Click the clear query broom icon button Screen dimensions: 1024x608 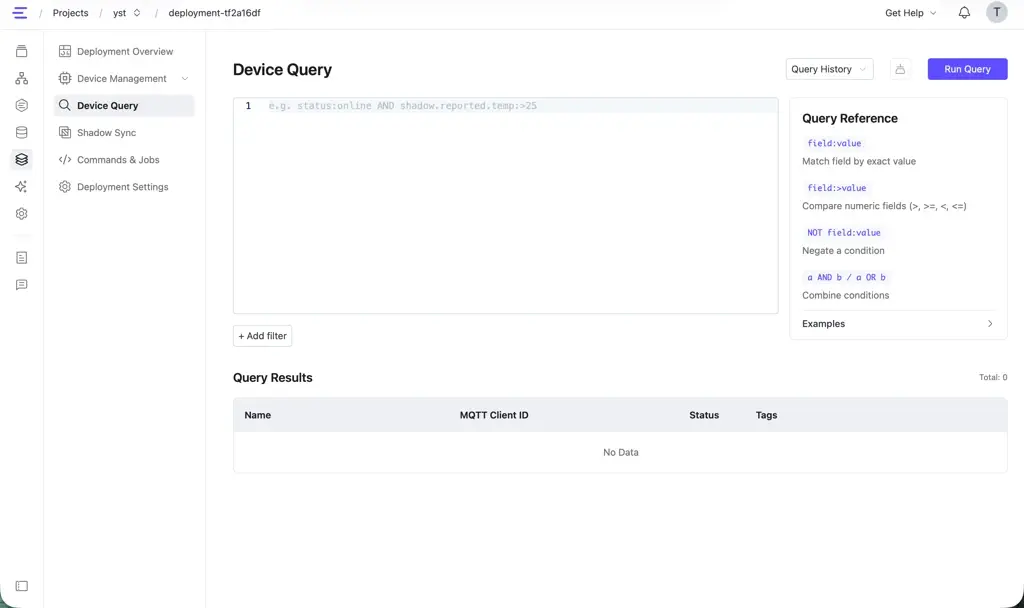900,69
